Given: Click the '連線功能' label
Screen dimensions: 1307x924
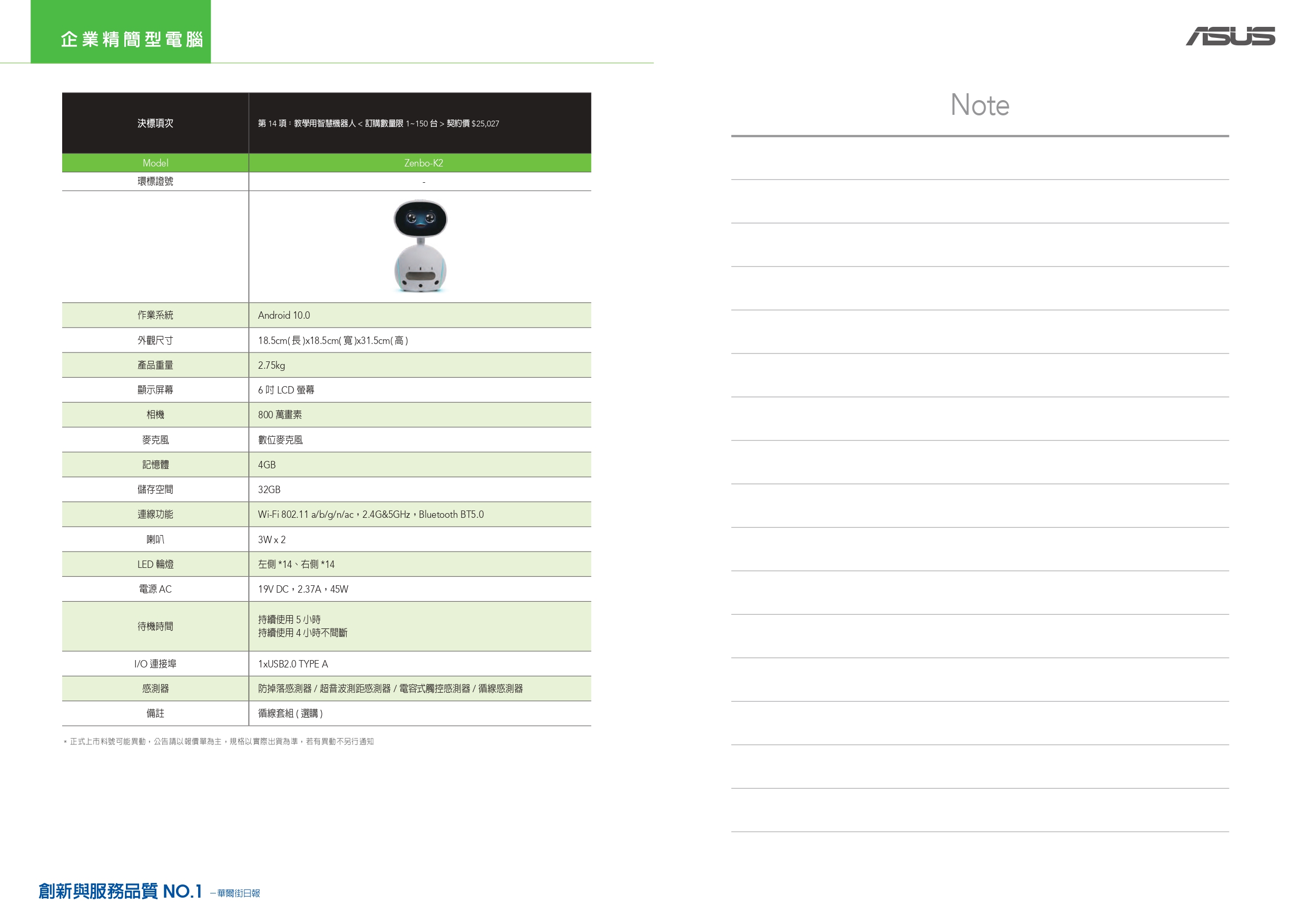Looking at the screenshot, I should tap(155, 514).
